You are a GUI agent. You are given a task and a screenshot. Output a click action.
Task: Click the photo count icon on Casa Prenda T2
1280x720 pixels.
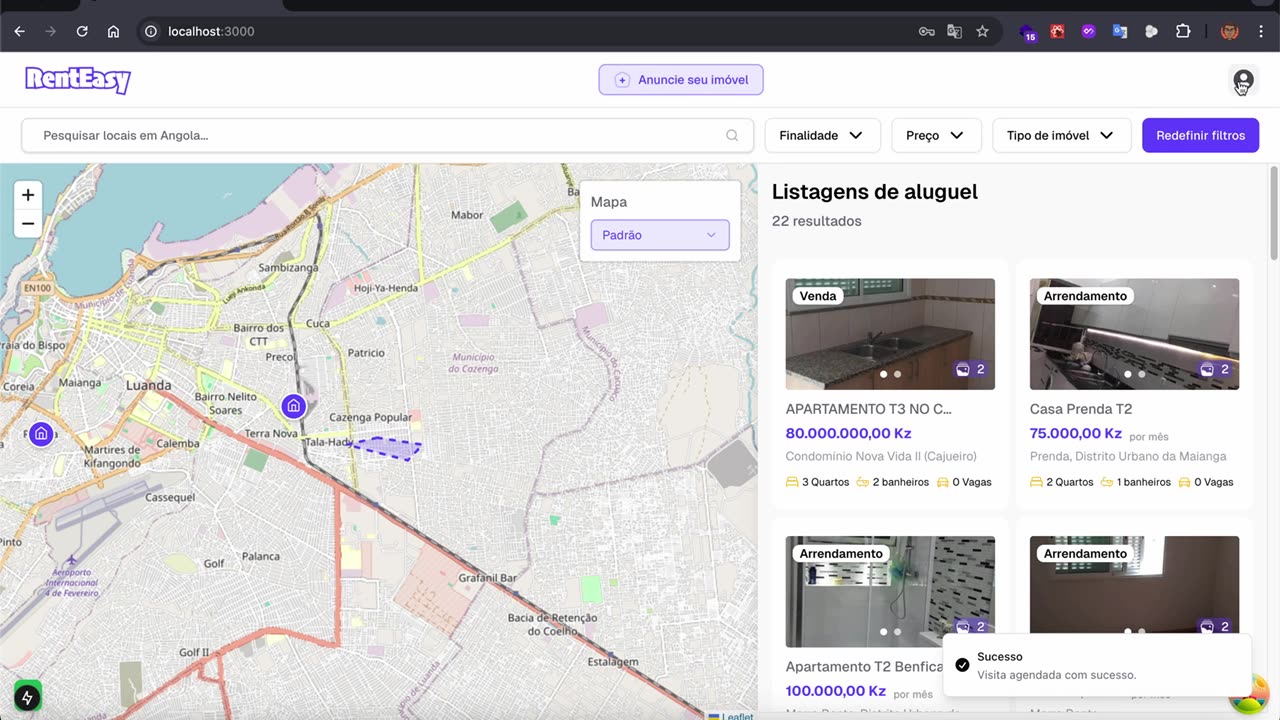pyautogui.click(x=1207, y=369)
